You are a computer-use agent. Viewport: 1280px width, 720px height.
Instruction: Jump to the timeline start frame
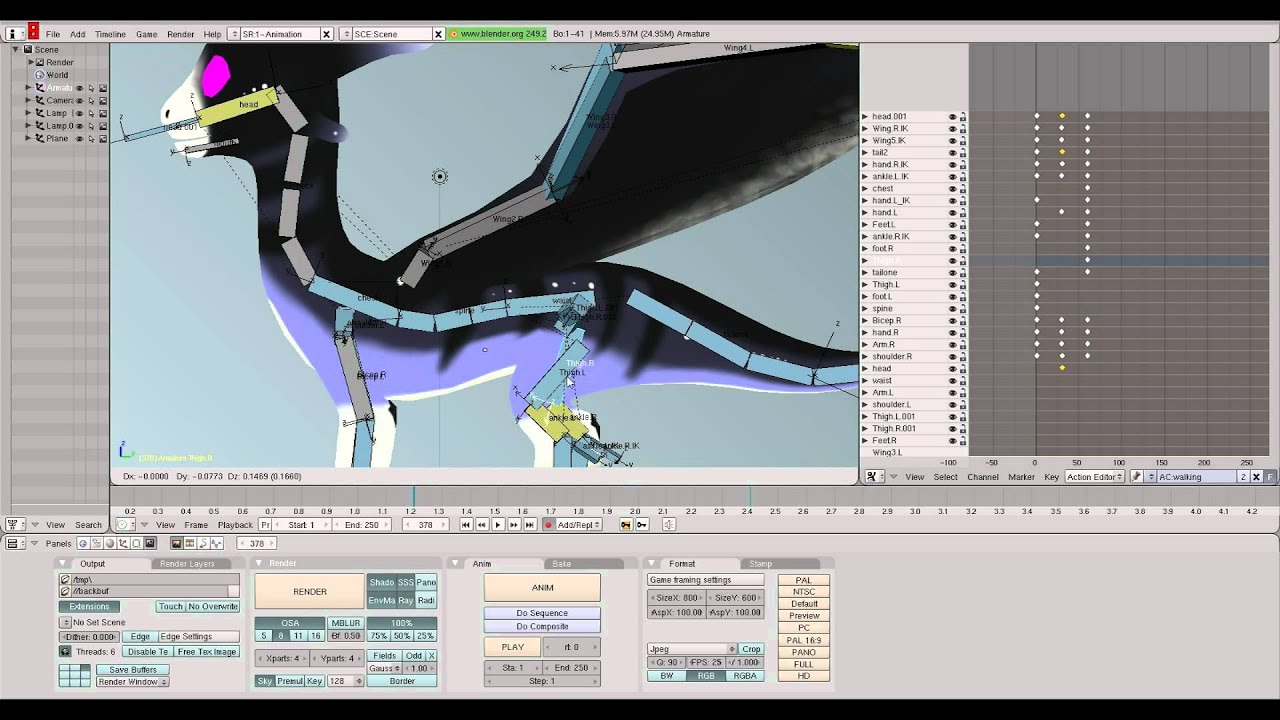point(466,524)
